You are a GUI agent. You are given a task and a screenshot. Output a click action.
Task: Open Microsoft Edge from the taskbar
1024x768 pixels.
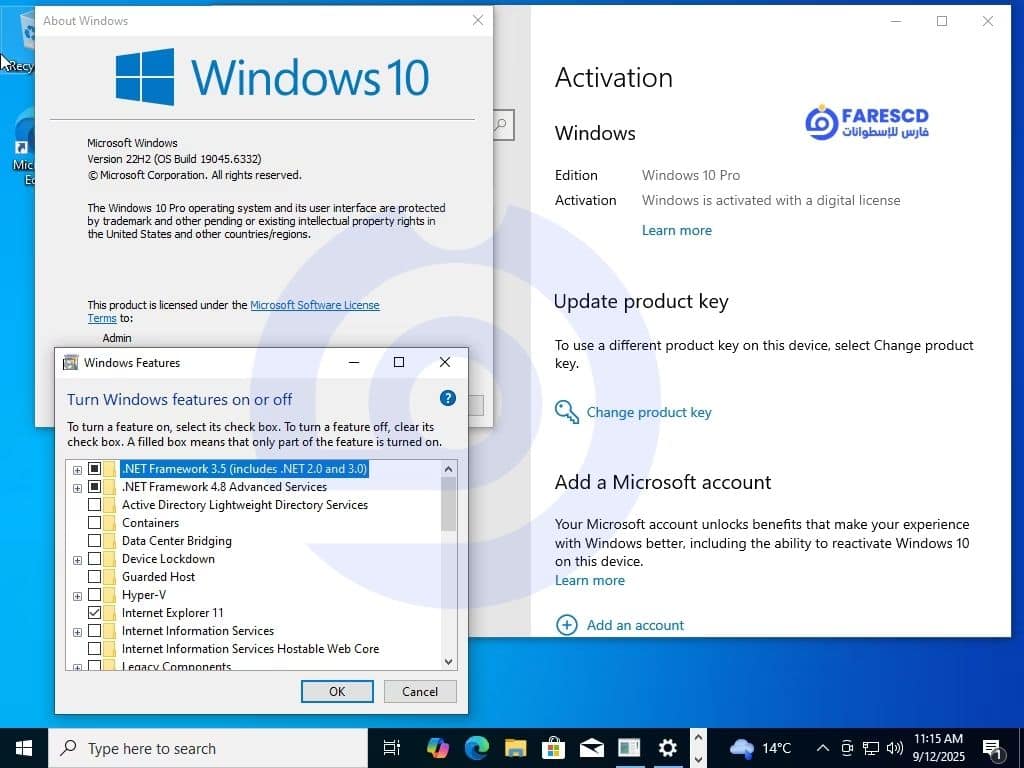(477, 748)
